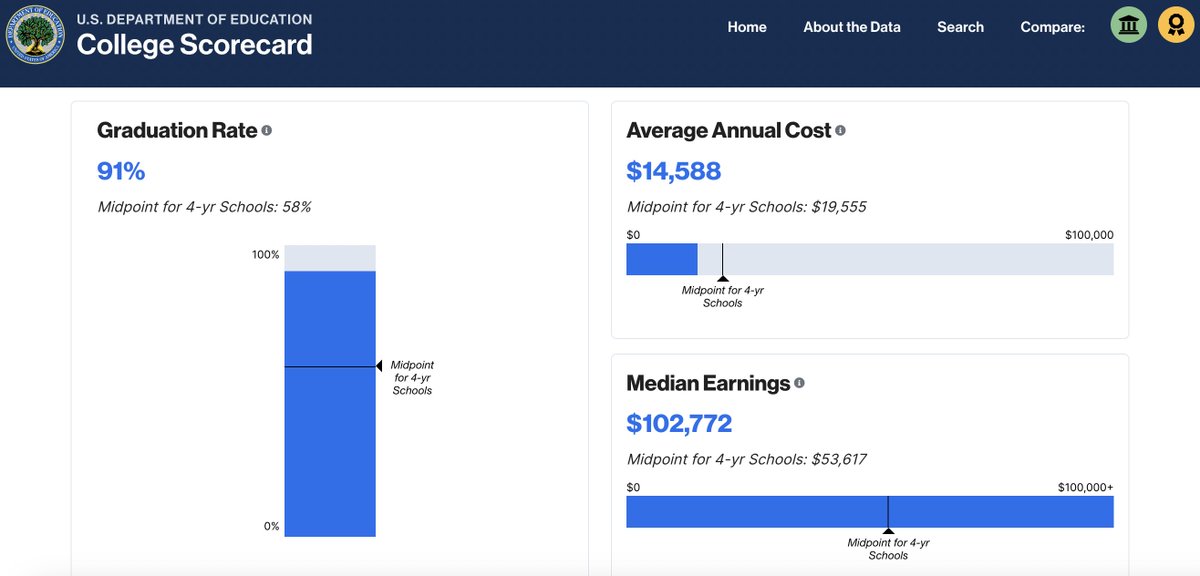The height and width of the screenshot is (576, 1200).
Task: Click 'Midpoint for 4-yr Schools: $19,555' text
Action: (747, 207)
